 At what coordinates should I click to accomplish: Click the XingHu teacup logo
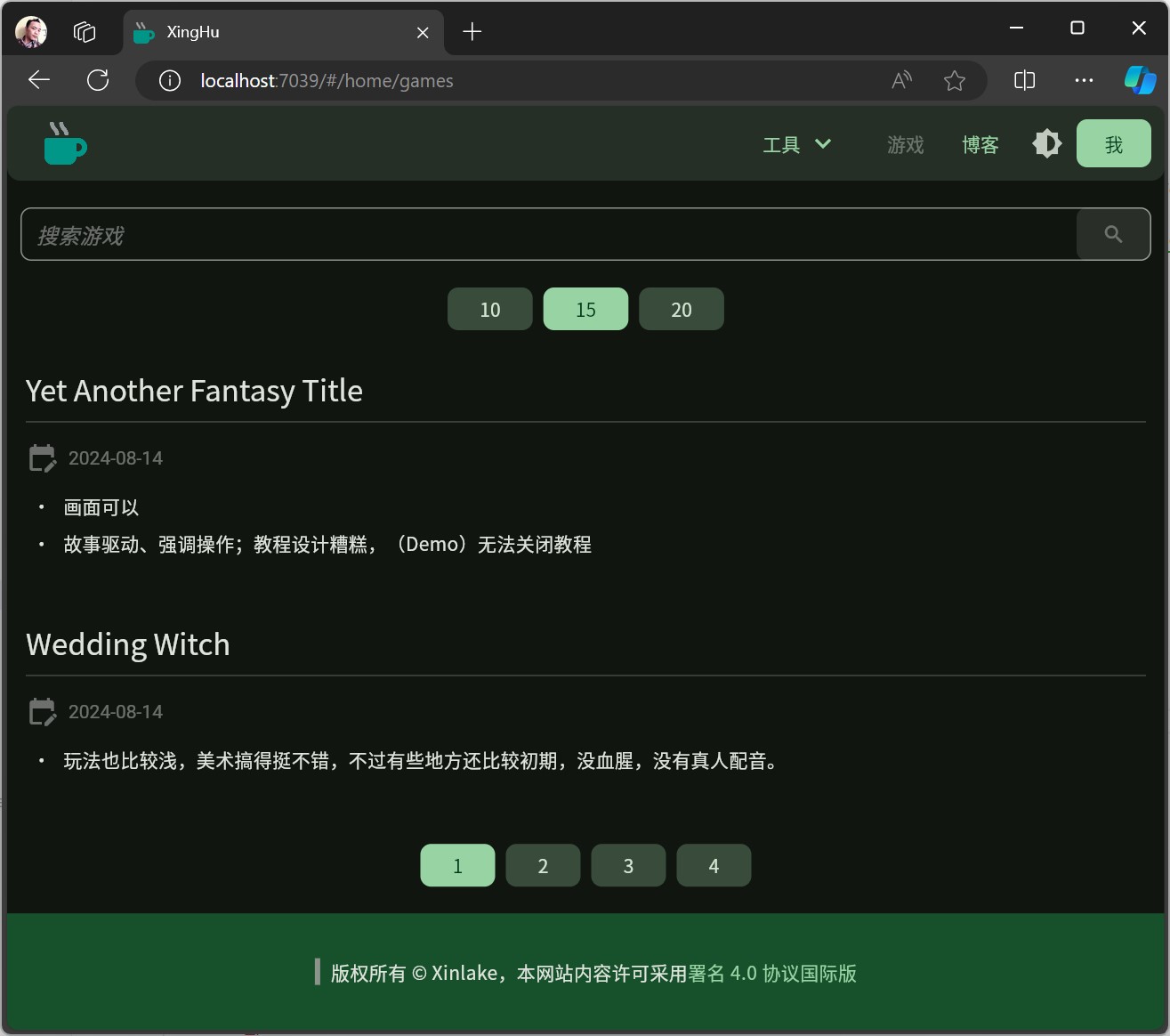(65, 143)
